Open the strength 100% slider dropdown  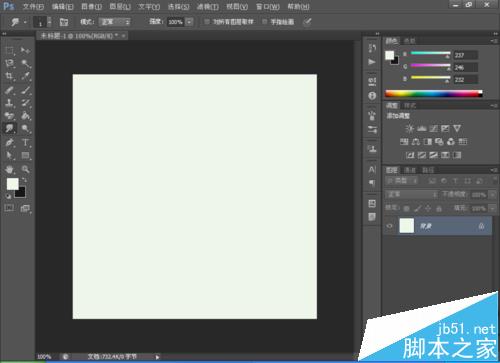(x=189, y=22)
